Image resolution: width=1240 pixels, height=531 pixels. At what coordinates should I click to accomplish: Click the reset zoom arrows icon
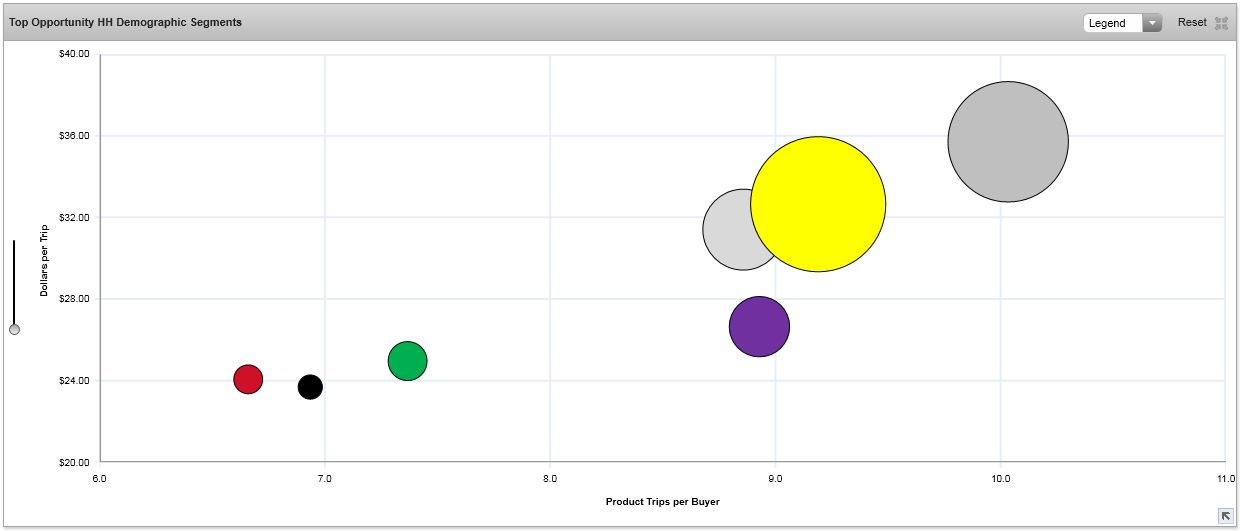pyautogui.click(x=1221, y=23)
